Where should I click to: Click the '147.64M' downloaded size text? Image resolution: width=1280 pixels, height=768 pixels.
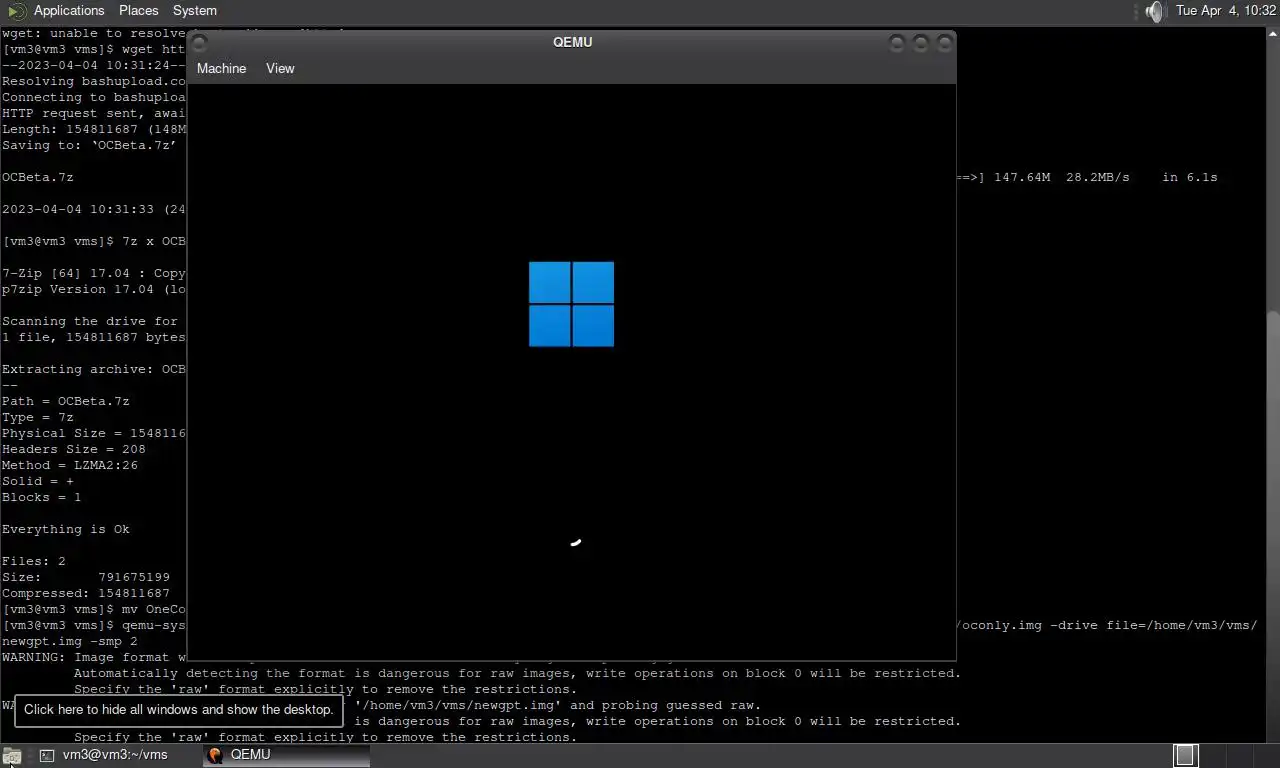(1022, 177)
